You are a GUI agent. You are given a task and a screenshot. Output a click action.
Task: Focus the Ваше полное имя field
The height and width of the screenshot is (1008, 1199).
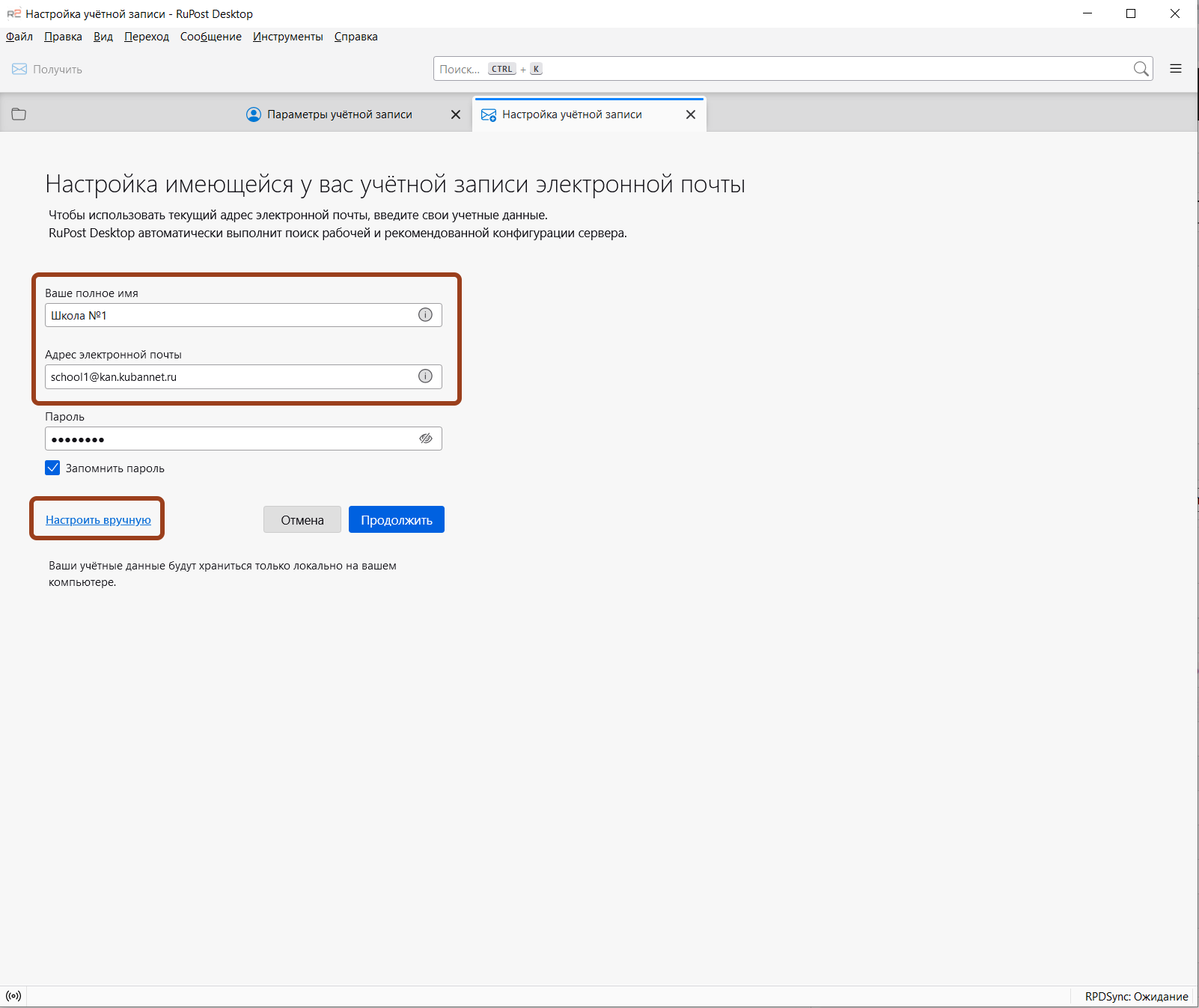coord(243,315)
